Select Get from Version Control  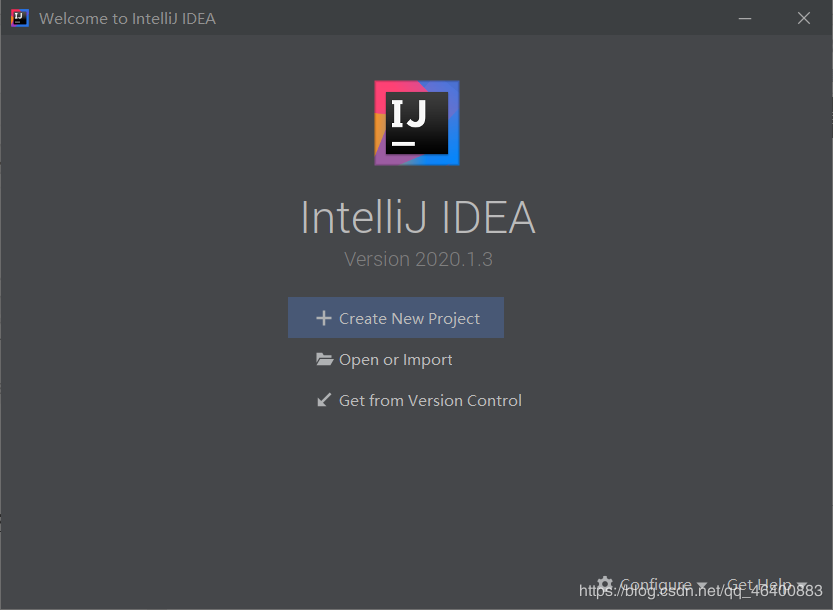pos(430,400)
